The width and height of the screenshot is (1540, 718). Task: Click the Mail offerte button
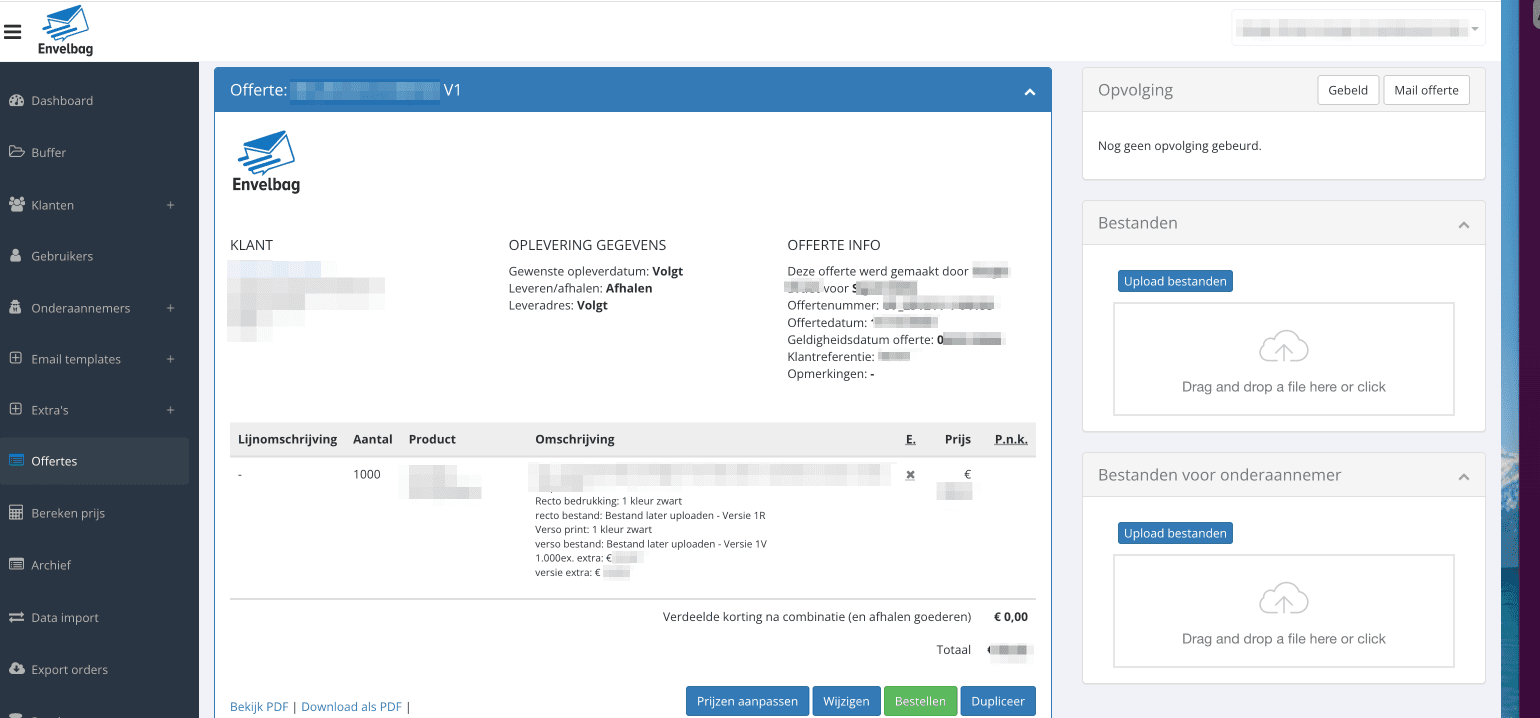[1426, 90]
